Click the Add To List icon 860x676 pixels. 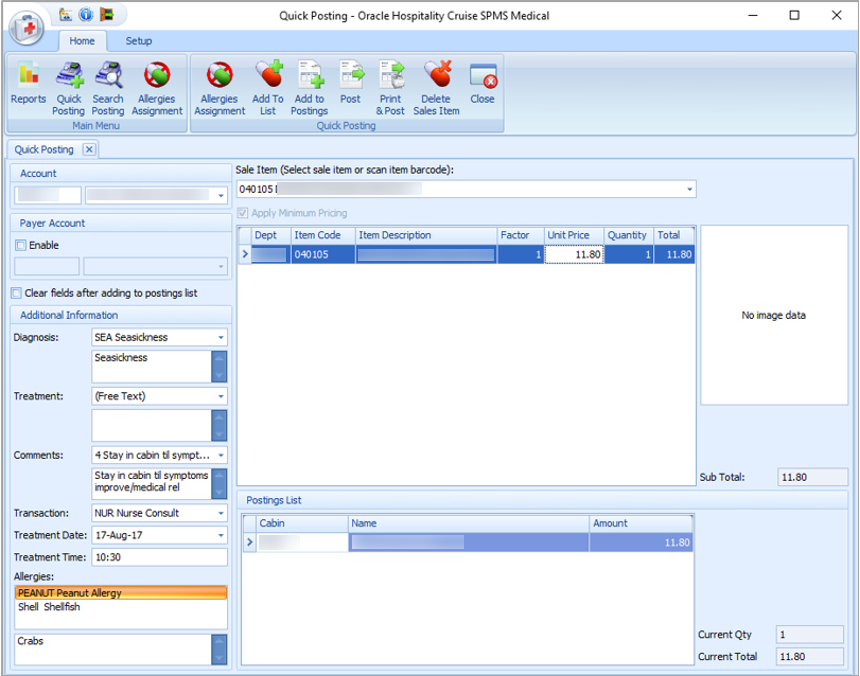point(271,85)
